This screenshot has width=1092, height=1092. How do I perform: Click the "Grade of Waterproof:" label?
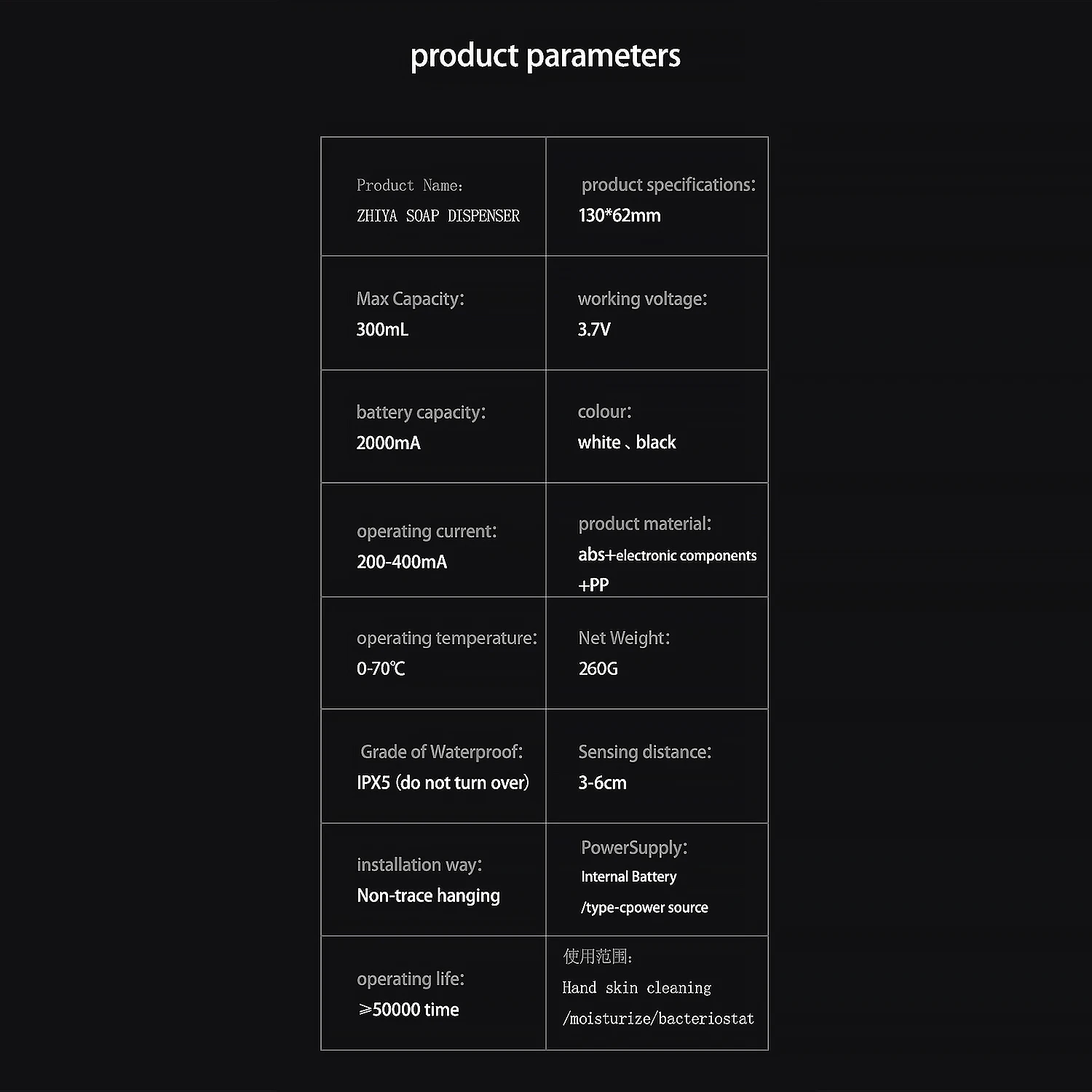click(x=441, y=752)
